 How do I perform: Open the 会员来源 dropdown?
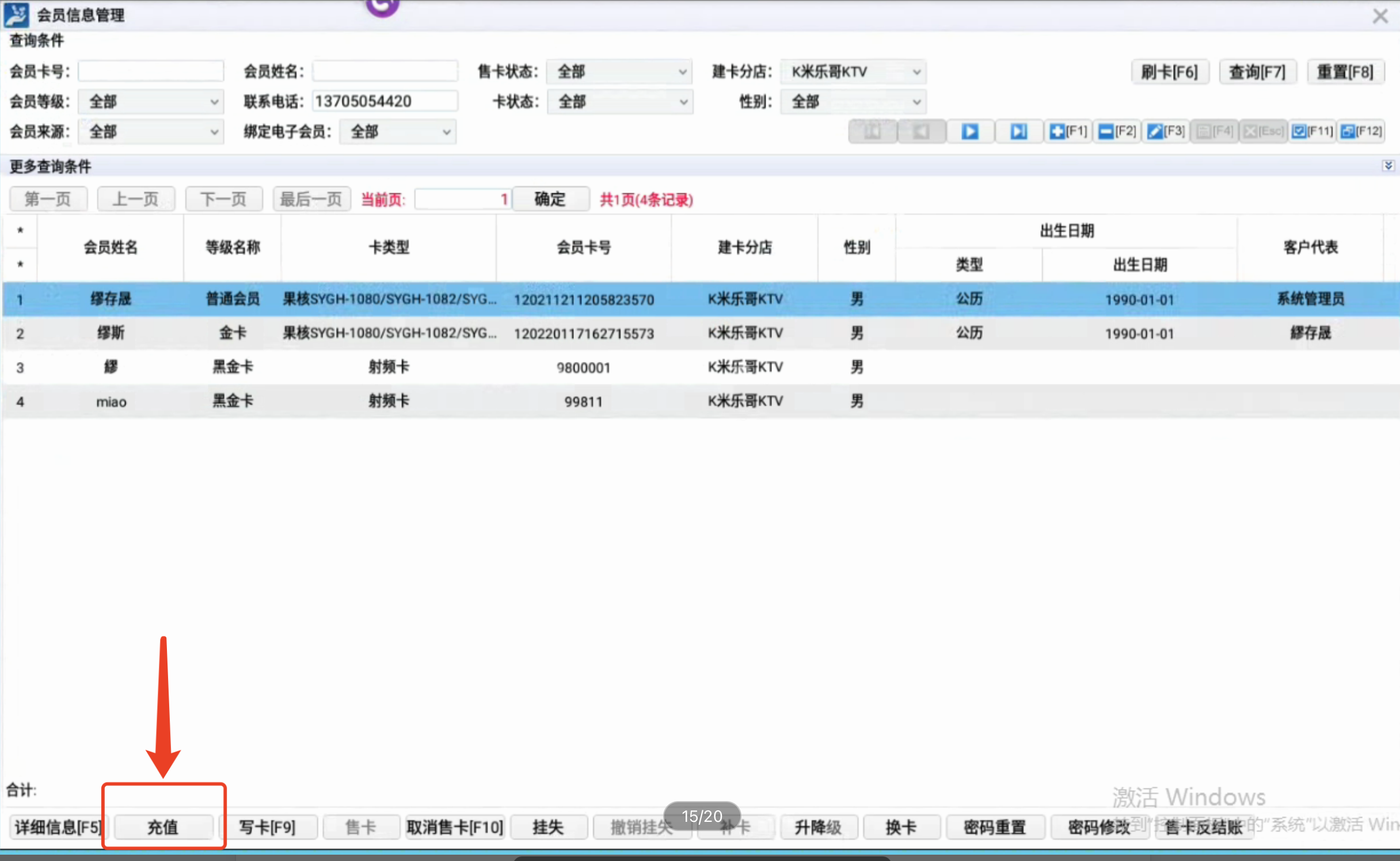(x=151, y=132)
